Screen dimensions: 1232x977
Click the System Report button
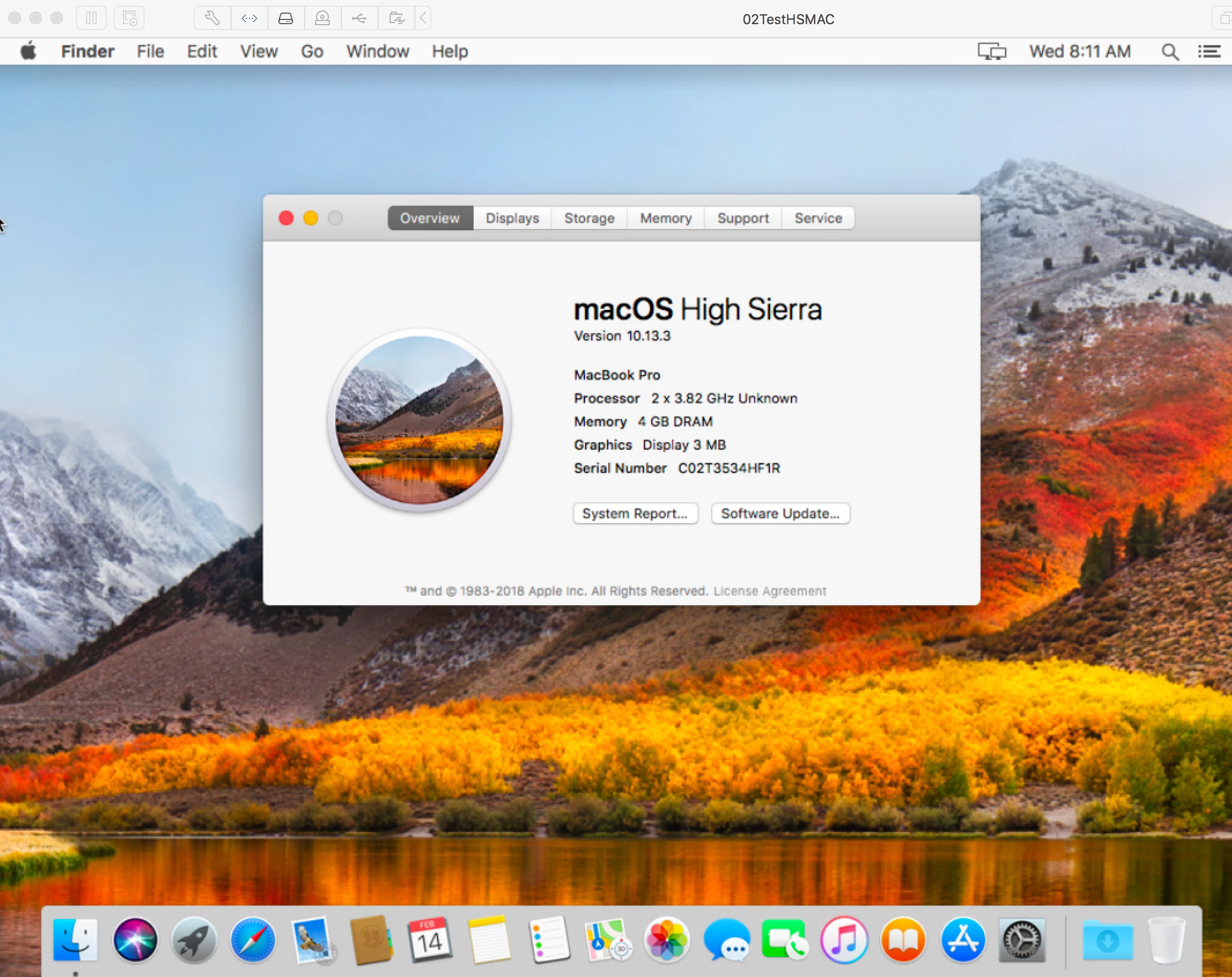(x=635, y=513)
